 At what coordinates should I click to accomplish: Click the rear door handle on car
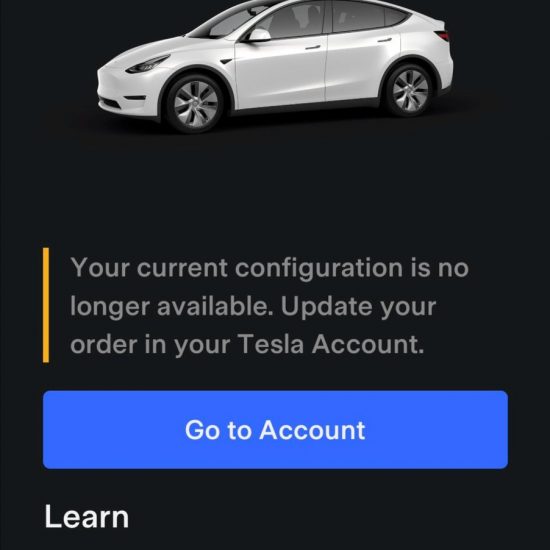(384, 40)
